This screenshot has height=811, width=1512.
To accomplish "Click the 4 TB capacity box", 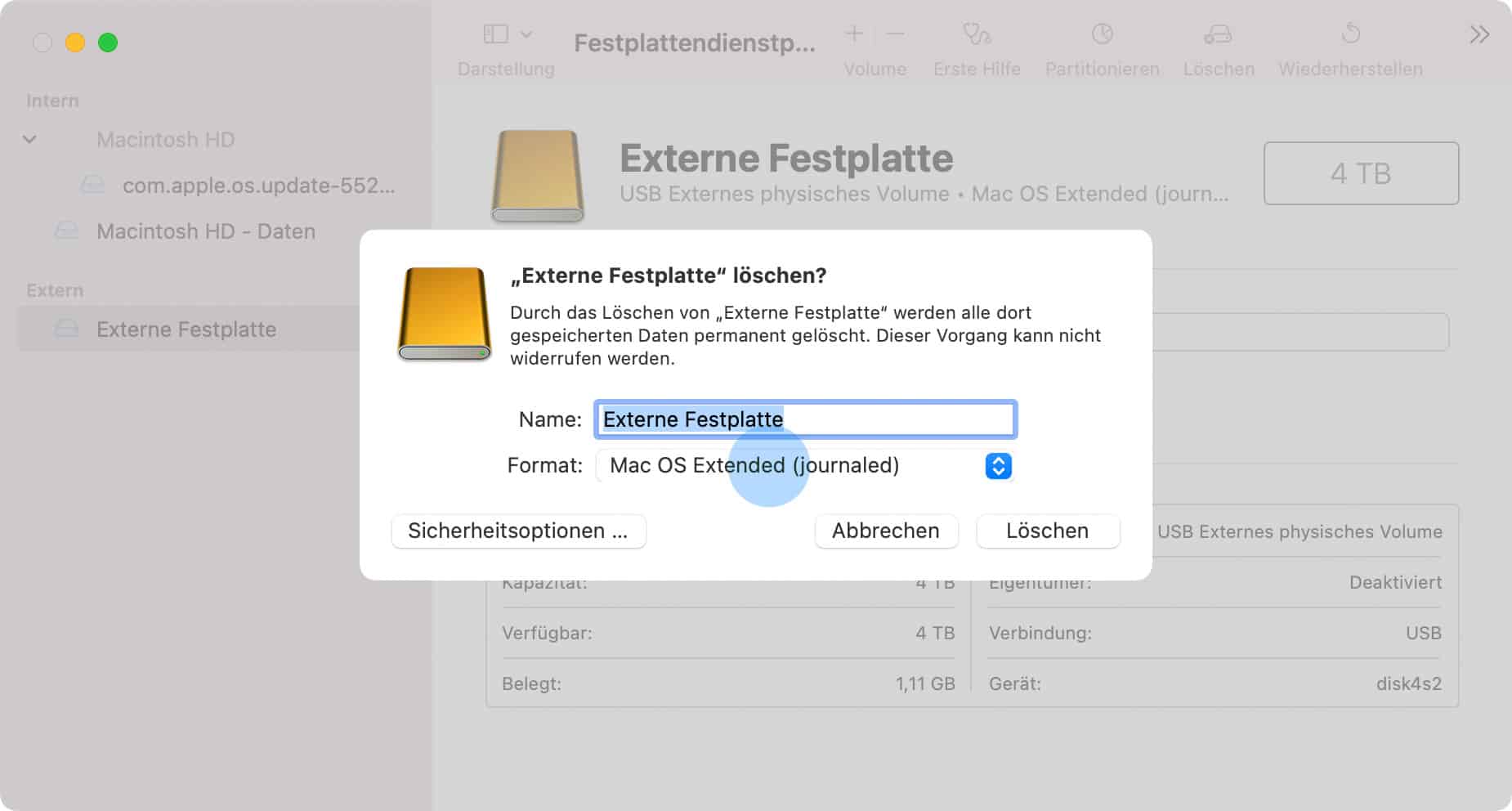I will click(1361, 173).
